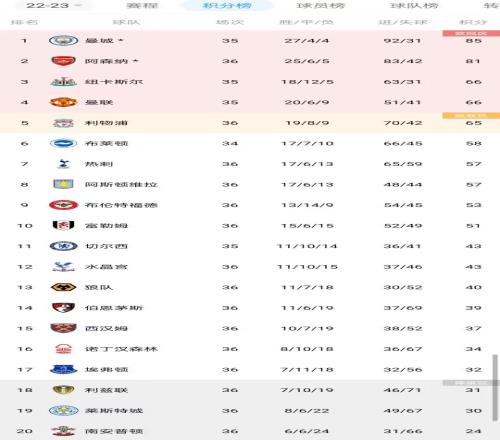Click the vertical scrollbar on right edge

coord(495,388)
